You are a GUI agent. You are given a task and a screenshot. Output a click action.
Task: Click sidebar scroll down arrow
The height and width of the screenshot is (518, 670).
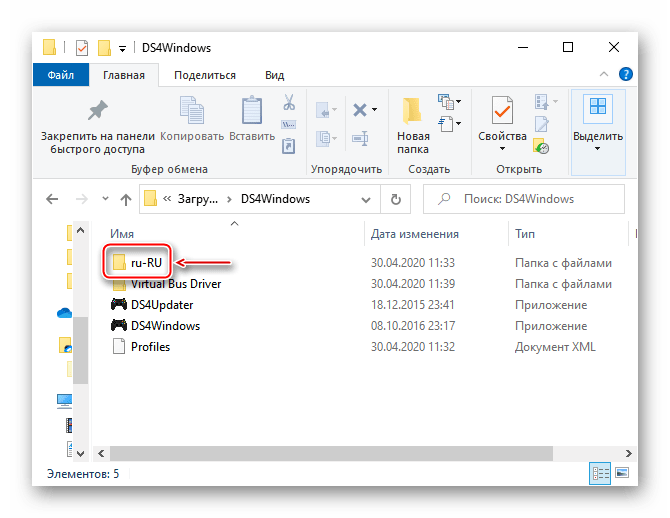click(80, 453)
